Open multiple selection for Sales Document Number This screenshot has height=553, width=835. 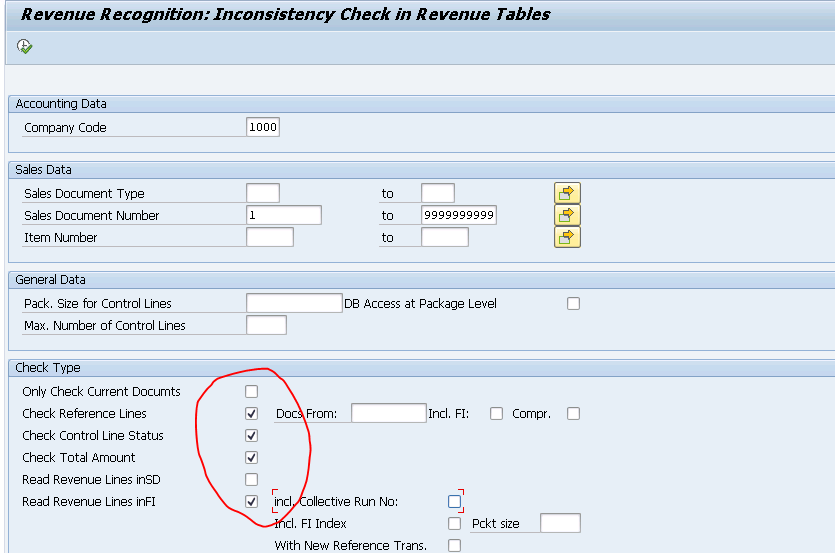[567, 215]
